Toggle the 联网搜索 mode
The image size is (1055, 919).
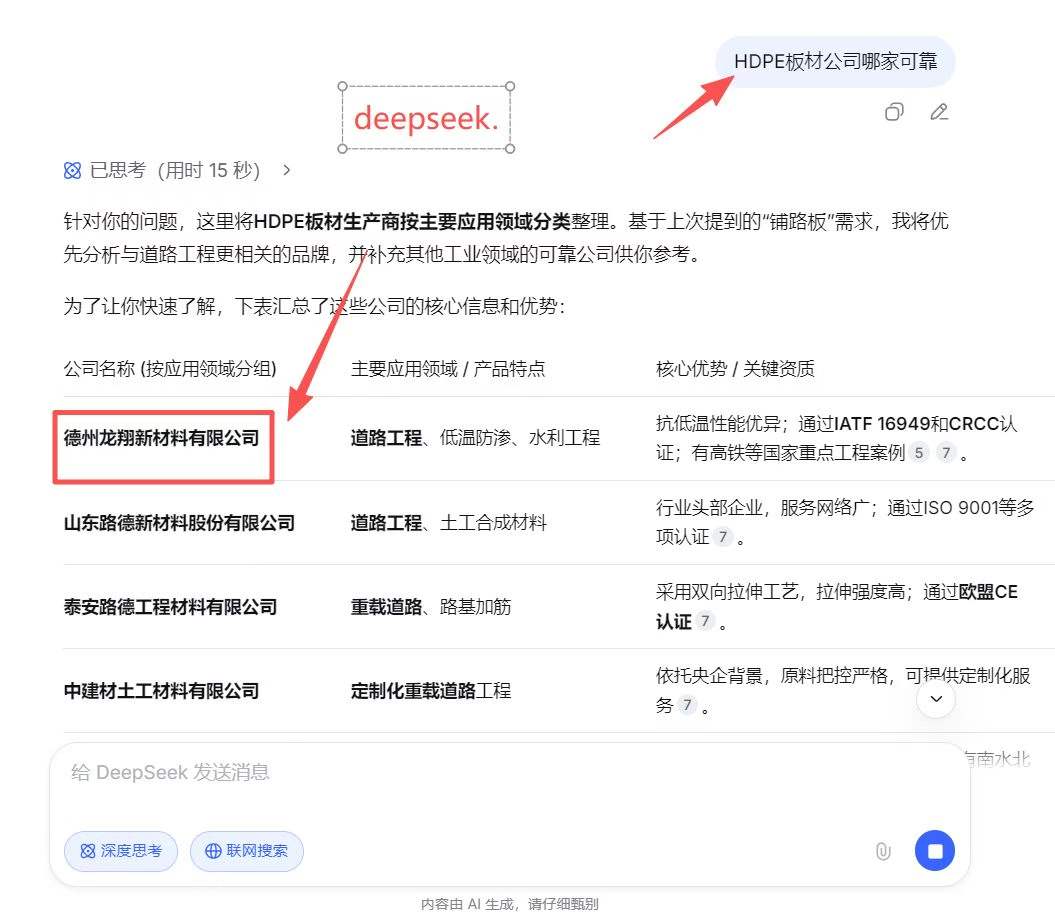[x=247, y=851]
